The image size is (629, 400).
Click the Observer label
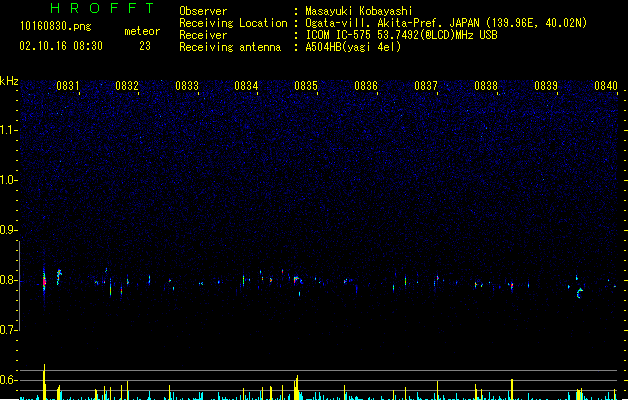[x=203, y=11]
